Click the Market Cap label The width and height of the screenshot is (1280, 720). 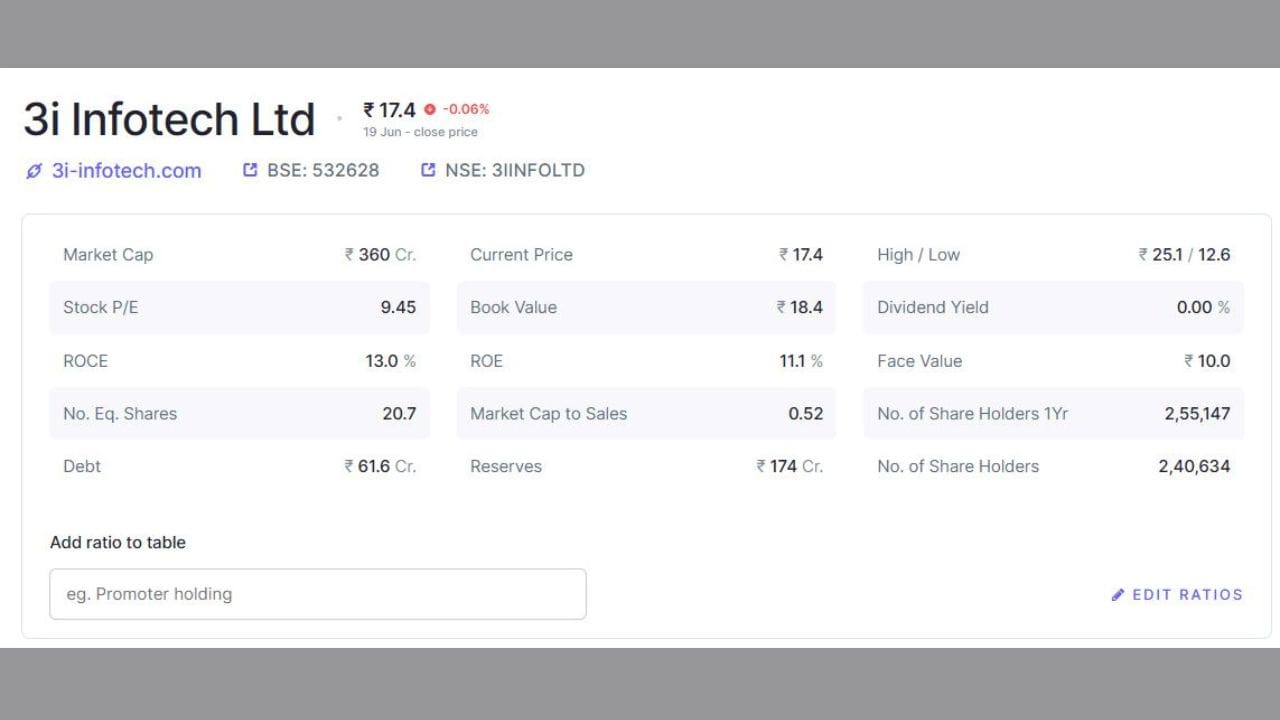[108, 255]
